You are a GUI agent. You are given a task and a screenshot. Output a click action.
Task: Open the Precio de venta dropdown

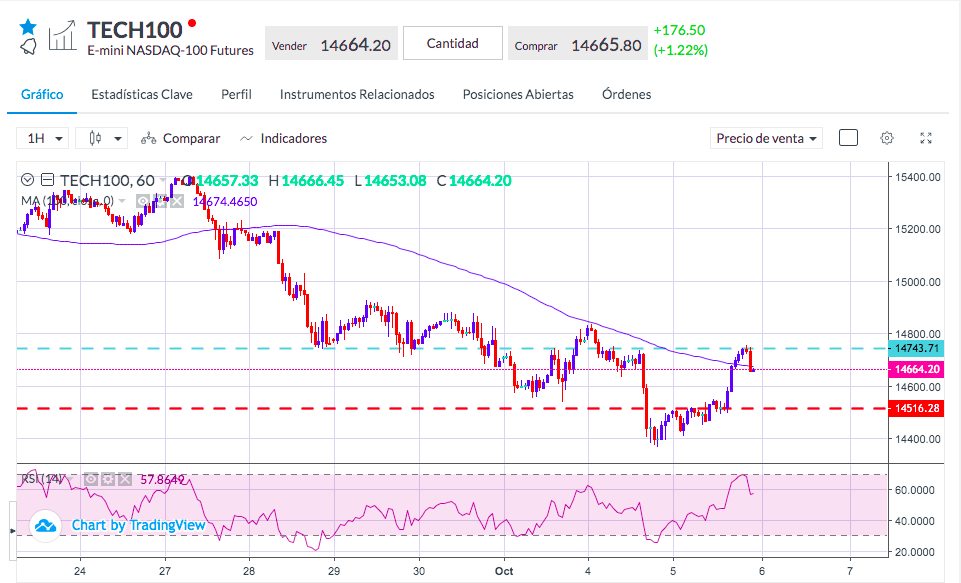pyautogui.click(x=766, y=139)
